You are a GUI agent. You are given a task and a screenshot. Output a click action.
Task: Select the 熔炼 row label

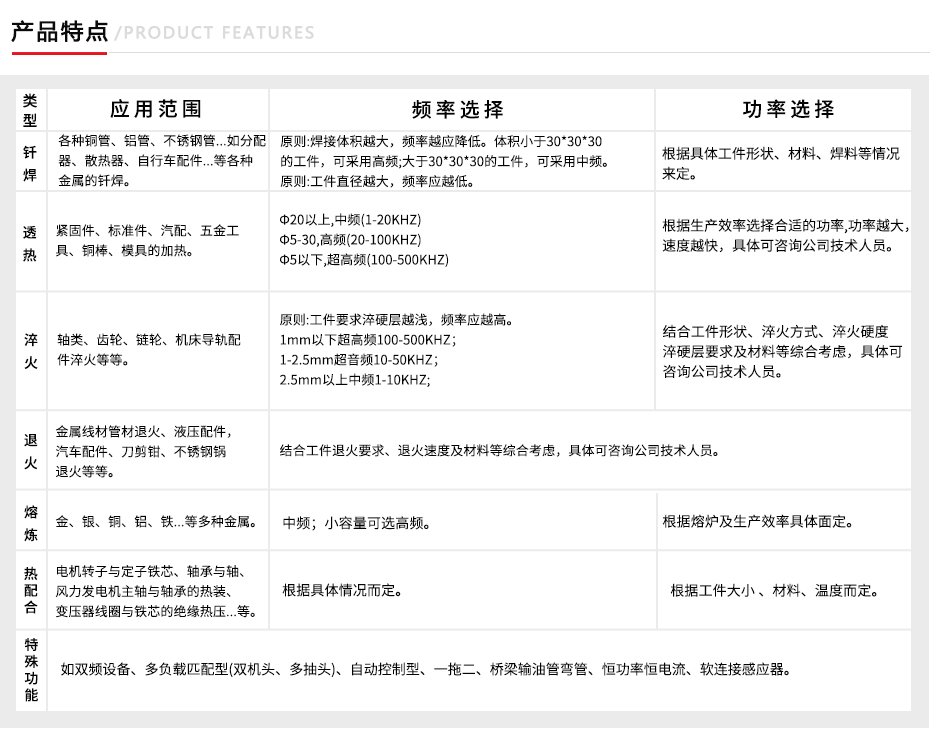[x=30, y=522]
